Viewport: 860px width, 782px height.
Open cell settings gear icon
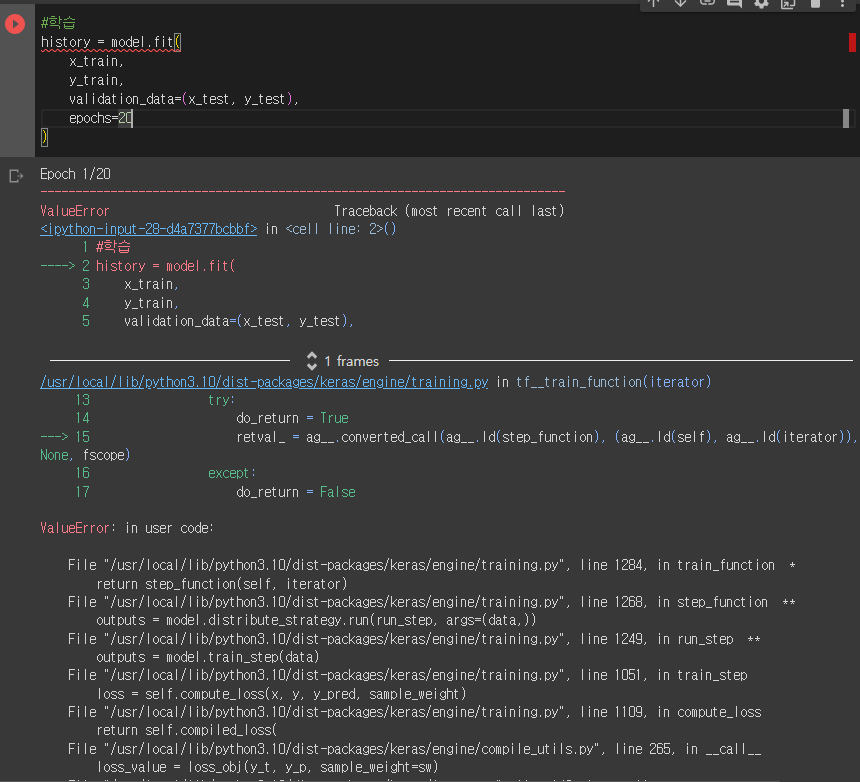(761, 3)
